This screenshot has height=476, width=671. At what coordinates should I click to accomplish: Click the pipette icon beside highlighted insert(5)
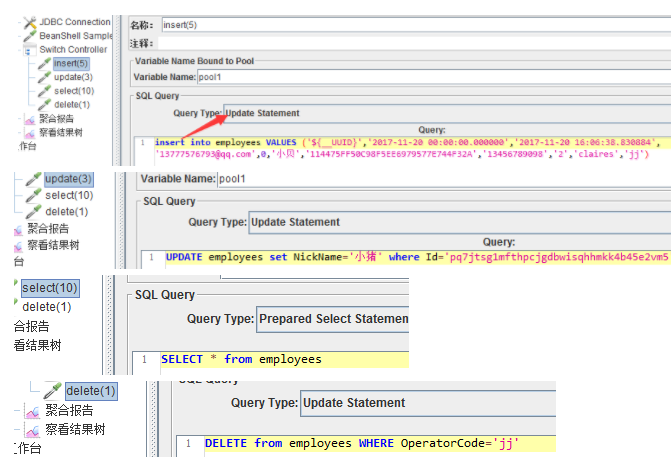pos(44,64)
